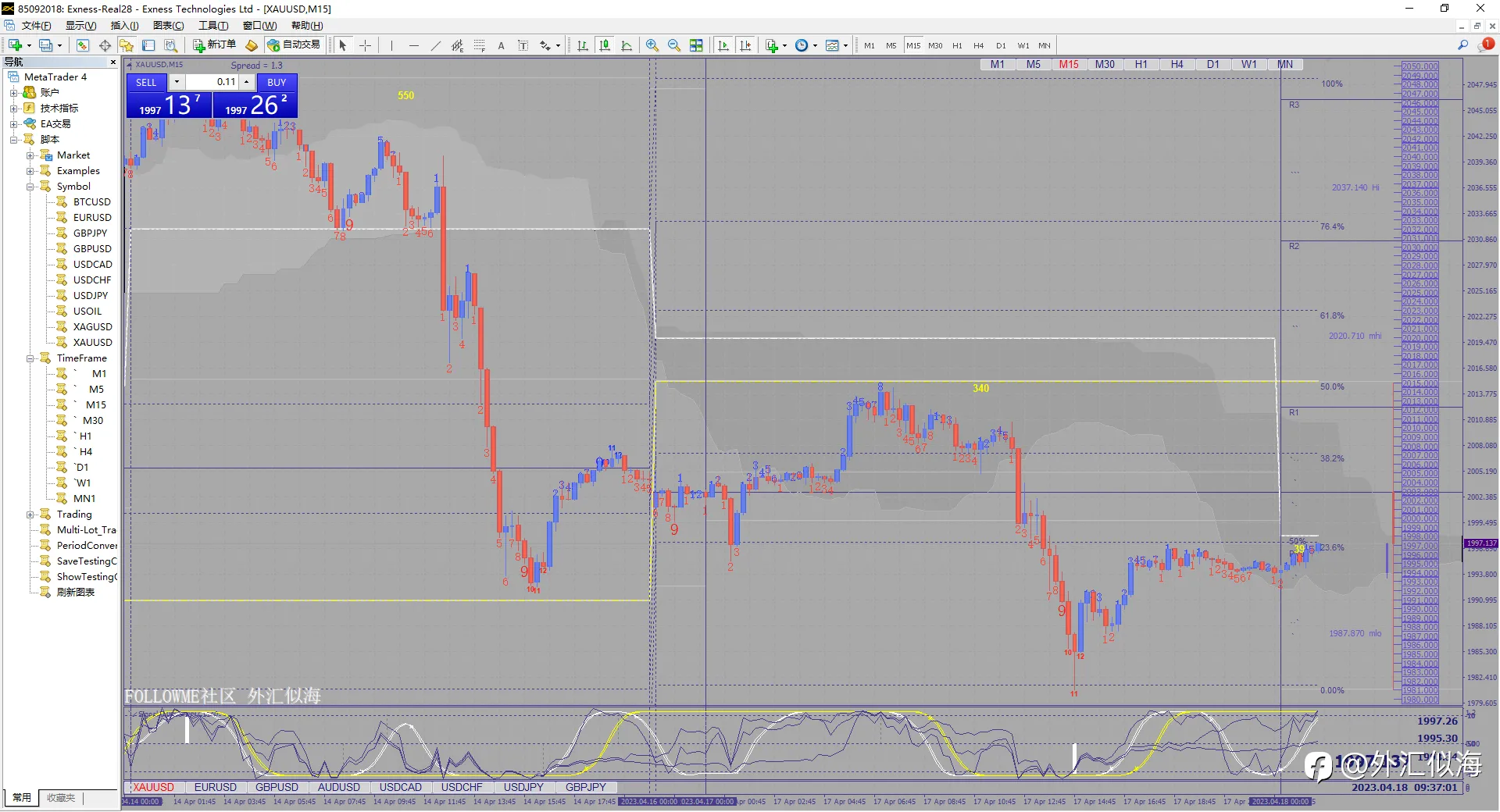Draw a trendline
Image resolution: width=1500 pixels, height=812 pixels.
coord(435,45)
